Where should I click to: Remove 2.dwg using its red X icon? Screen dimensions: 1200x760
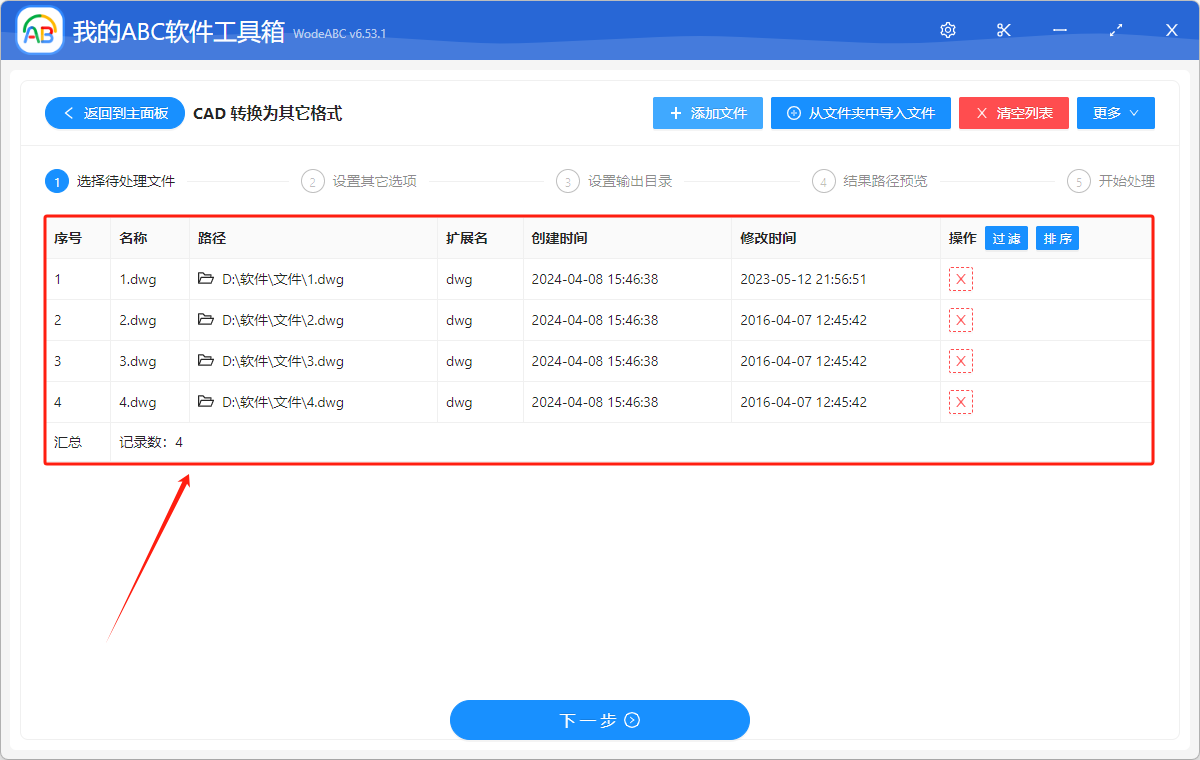pos(961,321)
